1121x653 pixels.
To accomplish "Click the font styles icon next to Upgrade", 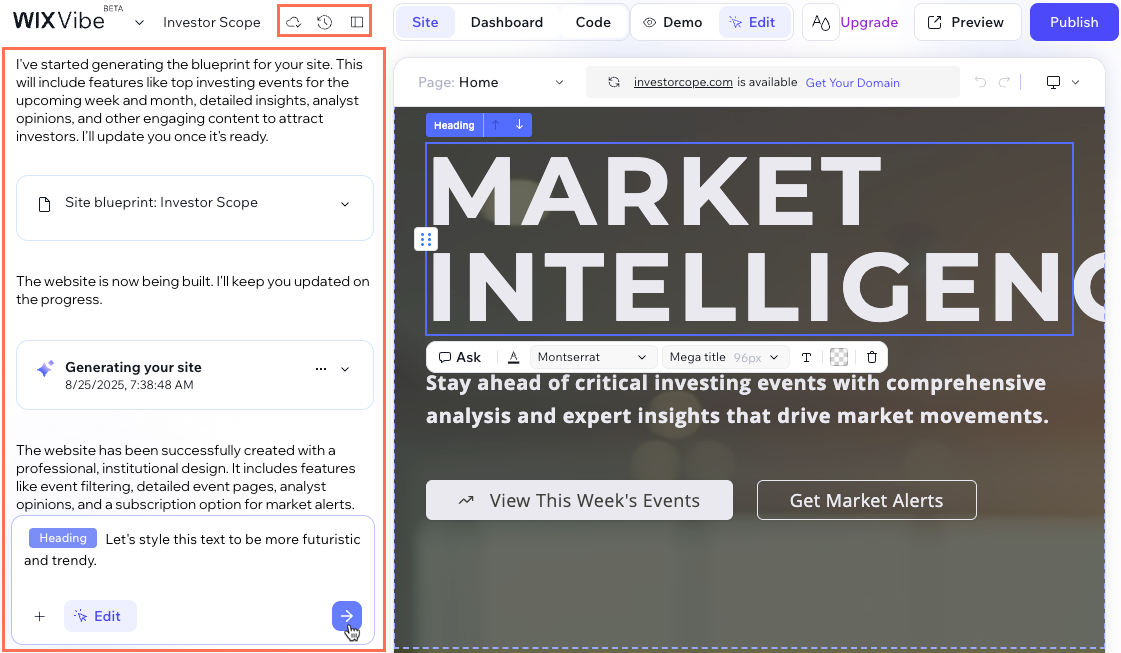I will coord(820,21).
